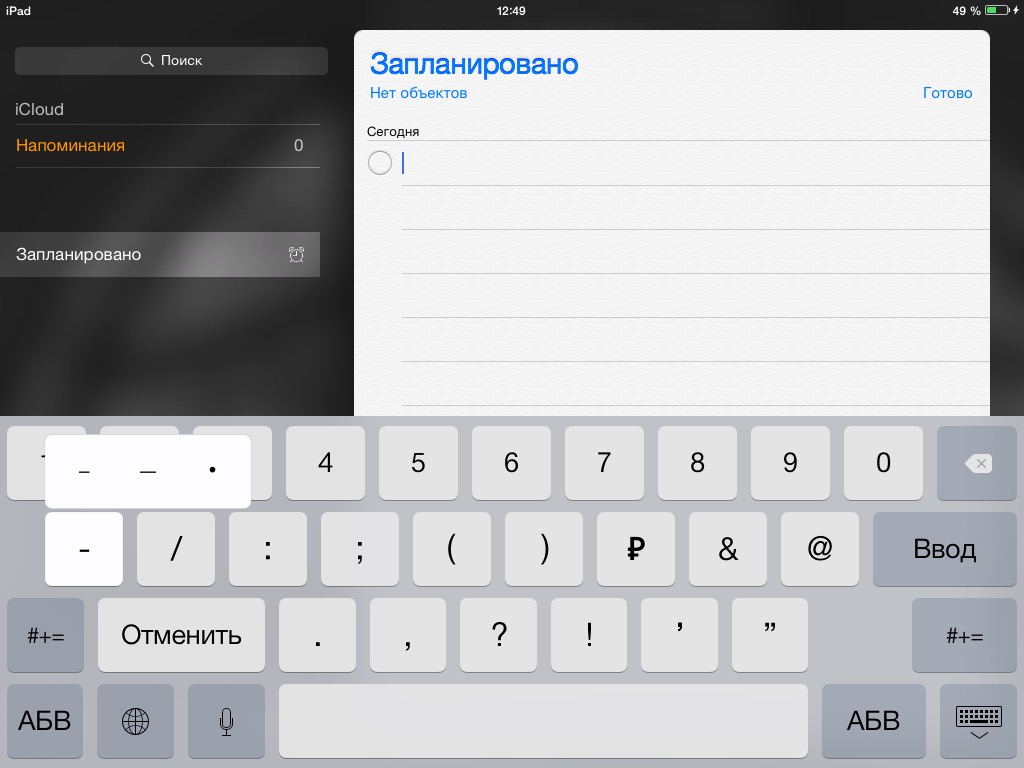
Task: Choose the bullet character in hyphen popup
Action: [x=212, y=471]
